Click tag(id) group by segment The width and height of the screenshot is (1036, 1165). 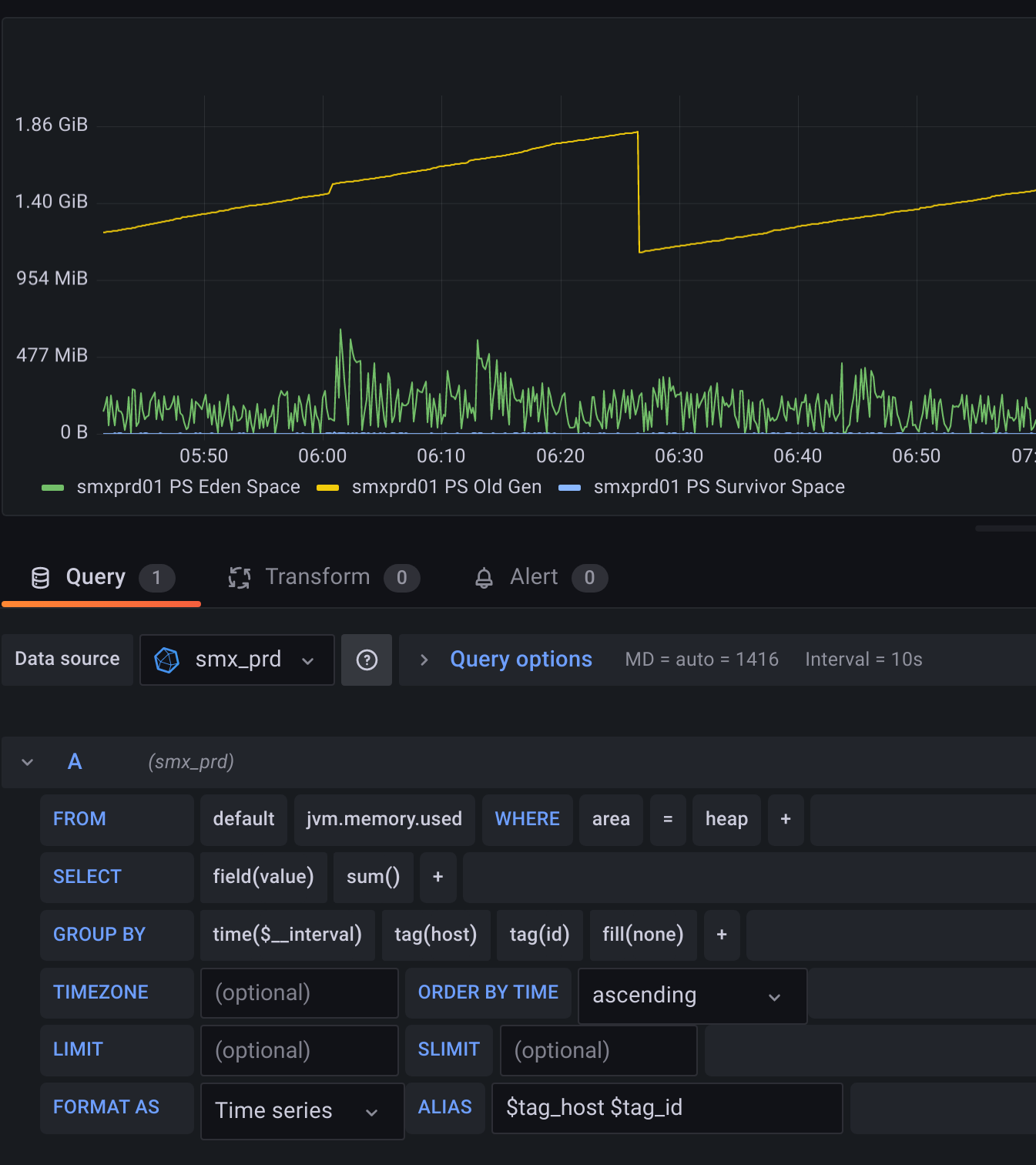pos(540,935)
